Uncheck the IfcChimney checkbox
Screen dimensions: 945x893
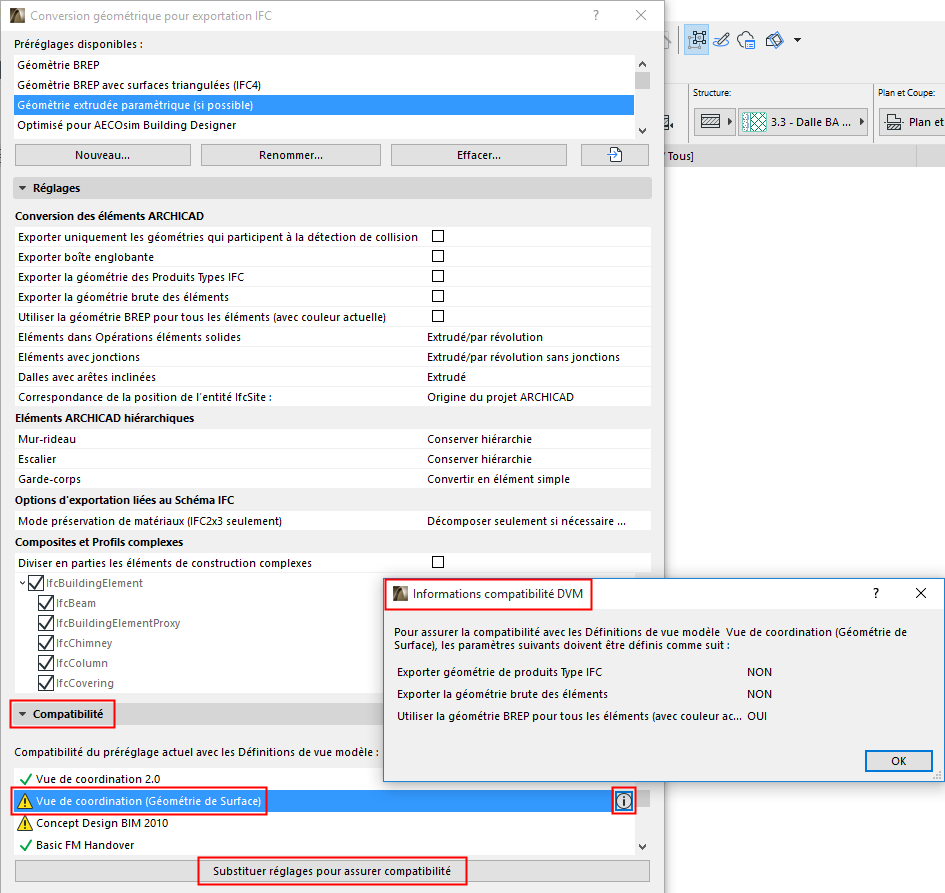(x=46, y=643)
